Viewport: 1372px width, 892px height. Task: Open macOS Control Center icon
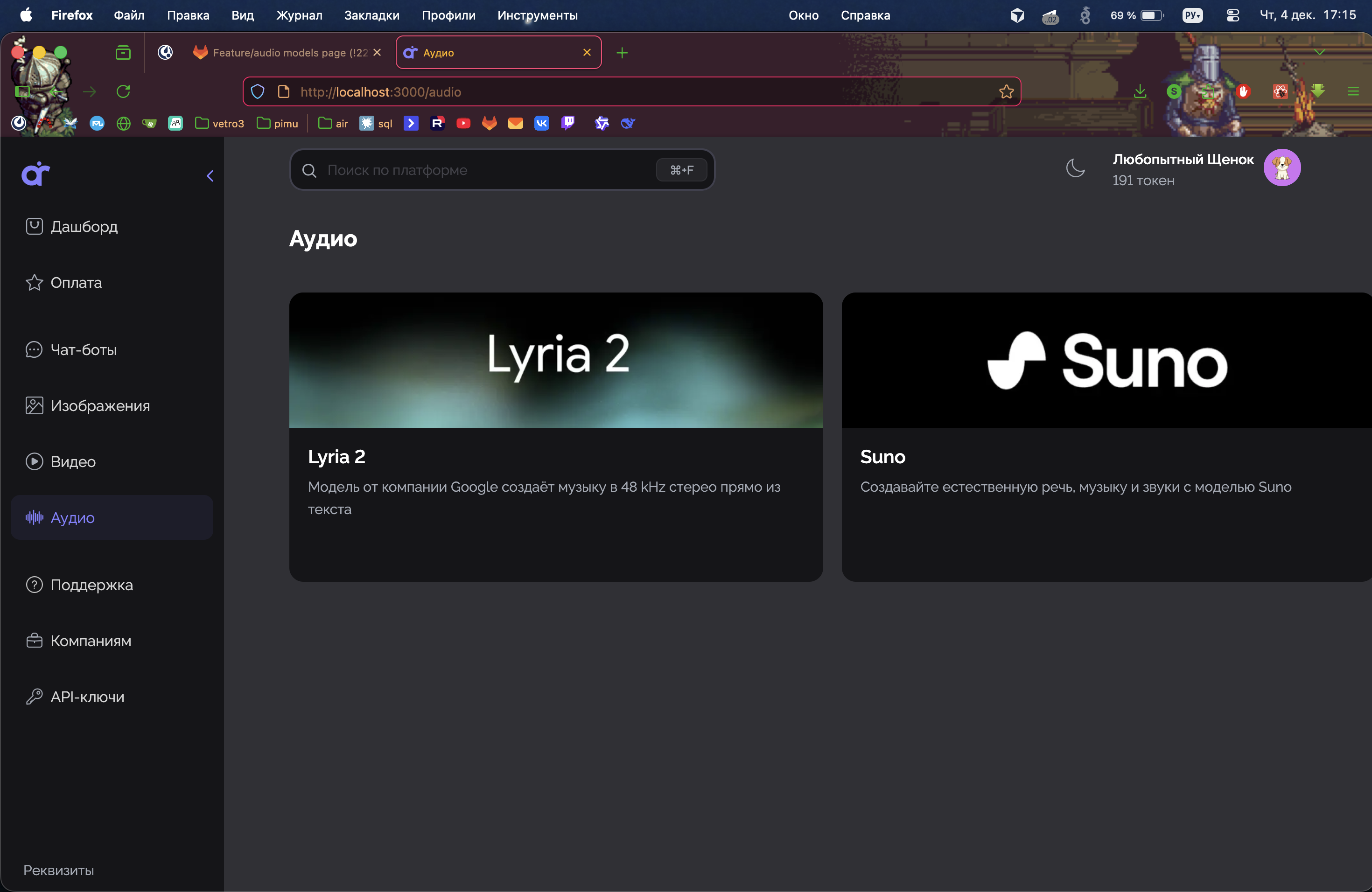coord(1232,15)
